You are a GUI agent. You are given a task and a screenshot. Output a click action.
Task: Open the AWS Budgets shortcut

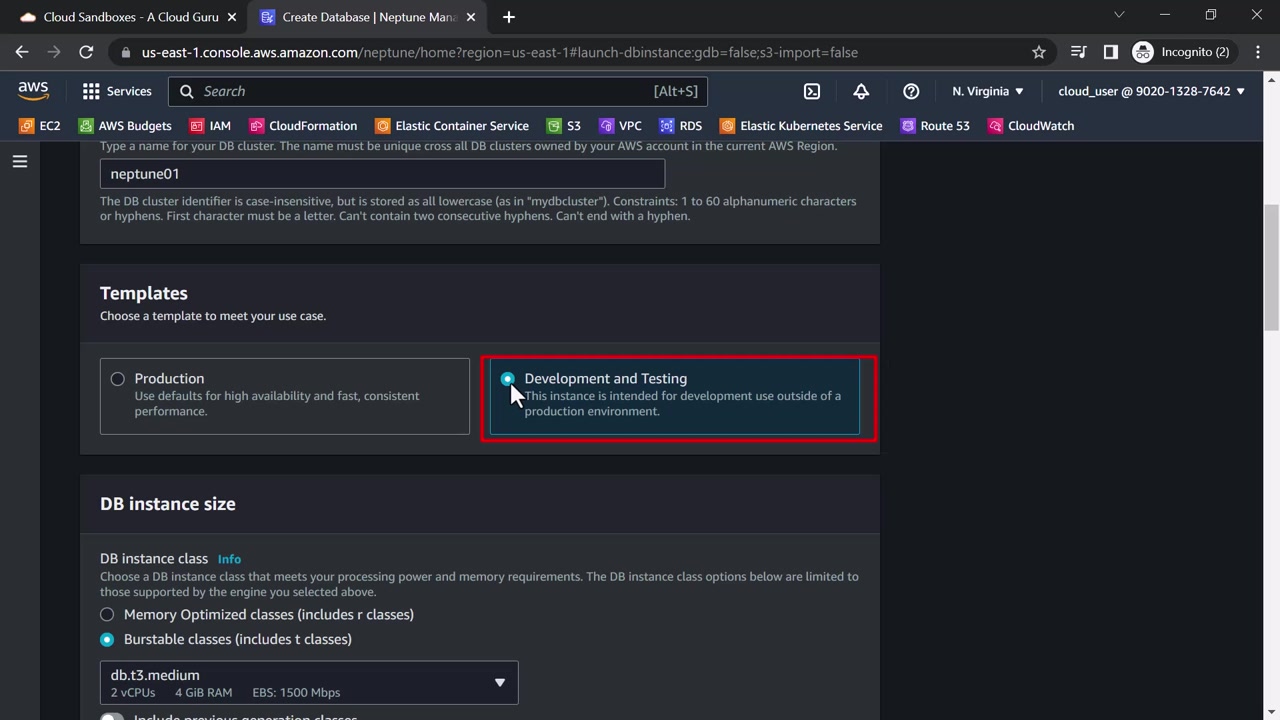coord(125,126)
